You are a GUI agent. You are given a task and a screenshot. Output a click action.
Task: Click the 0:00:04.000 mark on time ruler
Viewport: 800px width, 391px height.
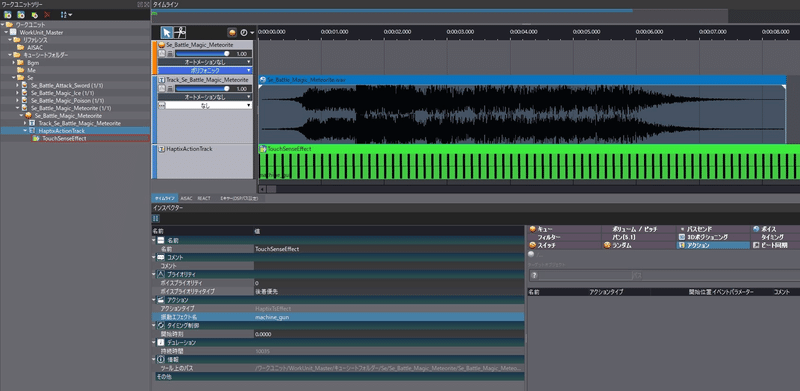tap(523, 32)
